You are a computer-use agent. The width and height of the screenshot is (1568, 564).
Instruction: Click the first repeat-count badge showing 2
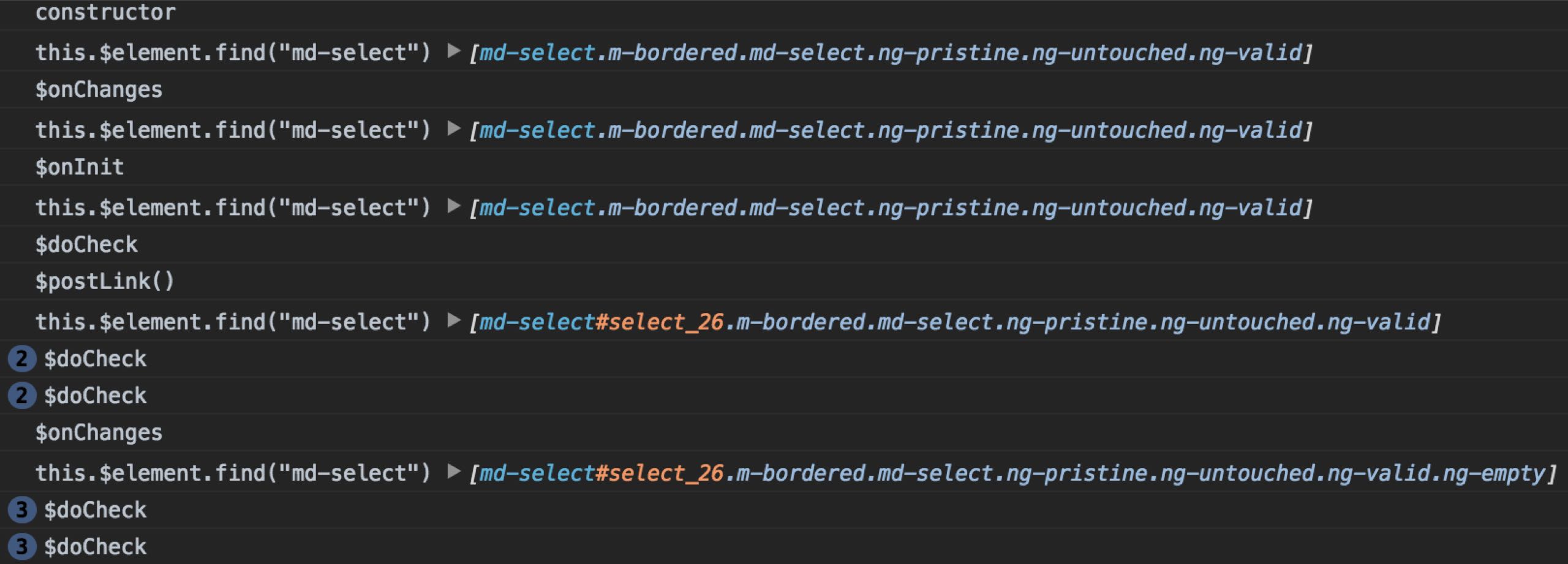point(21,359)
